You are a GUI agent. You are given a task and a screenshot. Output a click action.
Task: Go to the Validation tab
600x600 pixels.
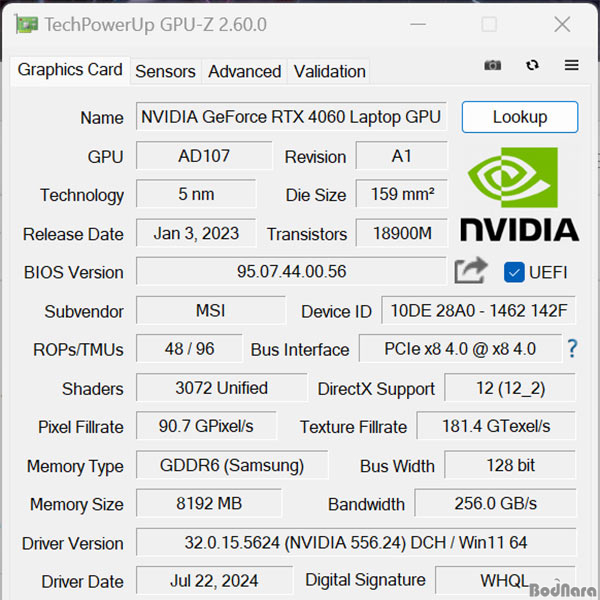point(329,71)
